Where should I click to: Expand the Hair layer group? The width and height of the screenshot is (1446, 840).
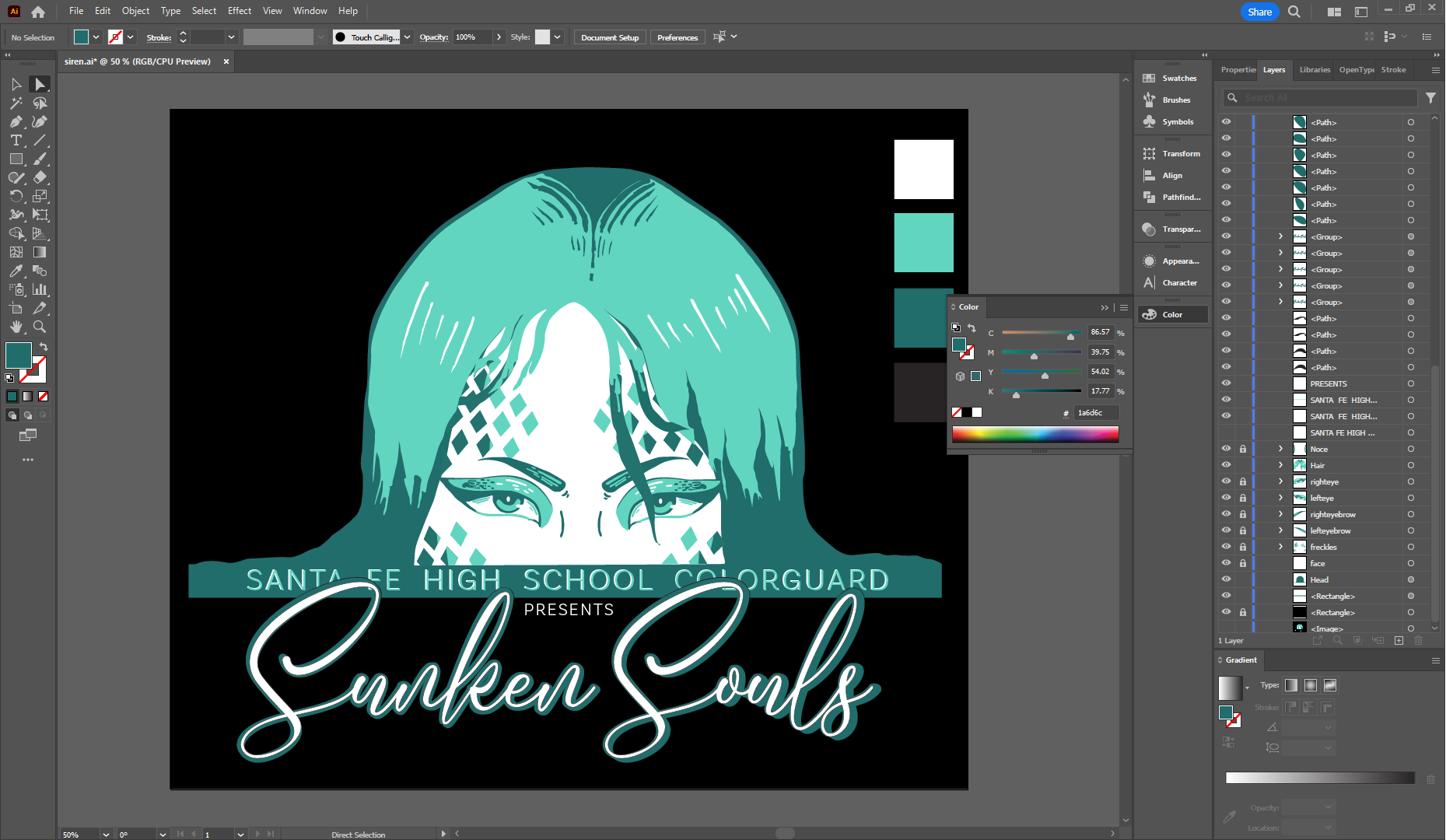coord(1280,465)
